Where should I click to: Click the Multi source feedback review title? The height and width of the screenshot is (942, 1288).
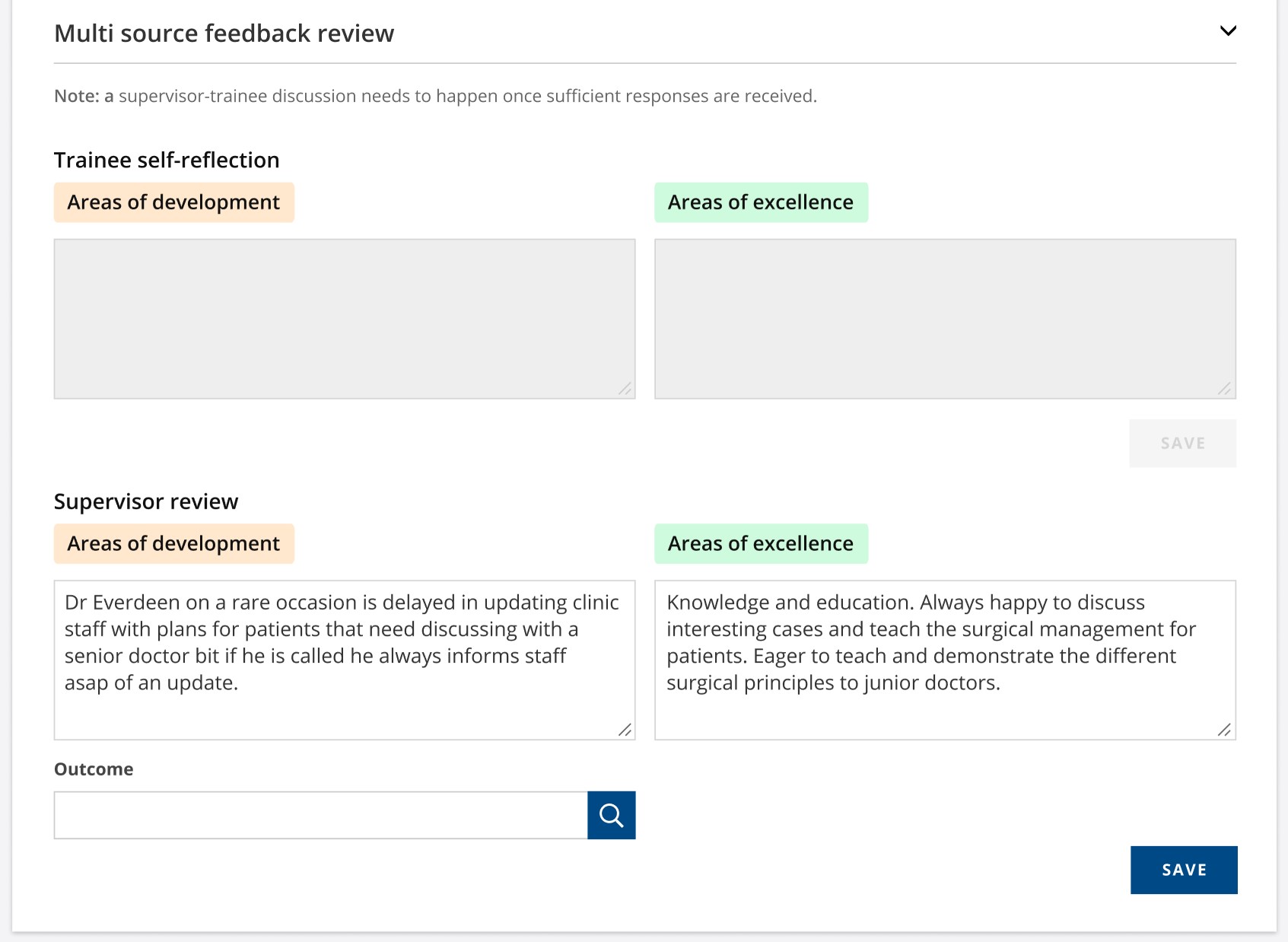coord(224,33)
